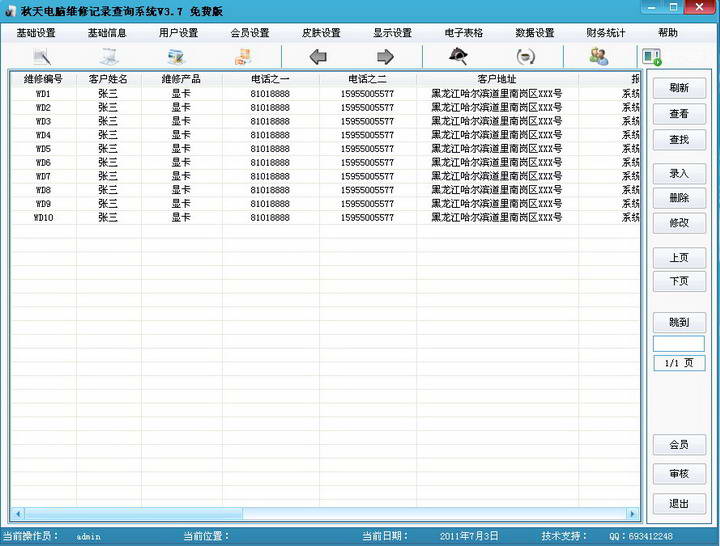Click the 1/1 页 page indicator
Viewport: 720px width, 546px height.
[x=679, y=363]
